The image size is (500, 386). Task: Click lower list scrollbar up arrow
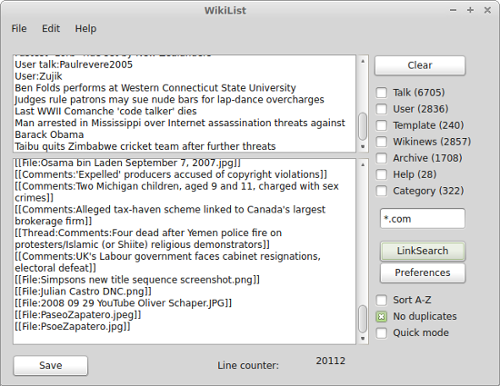(363, 165)
